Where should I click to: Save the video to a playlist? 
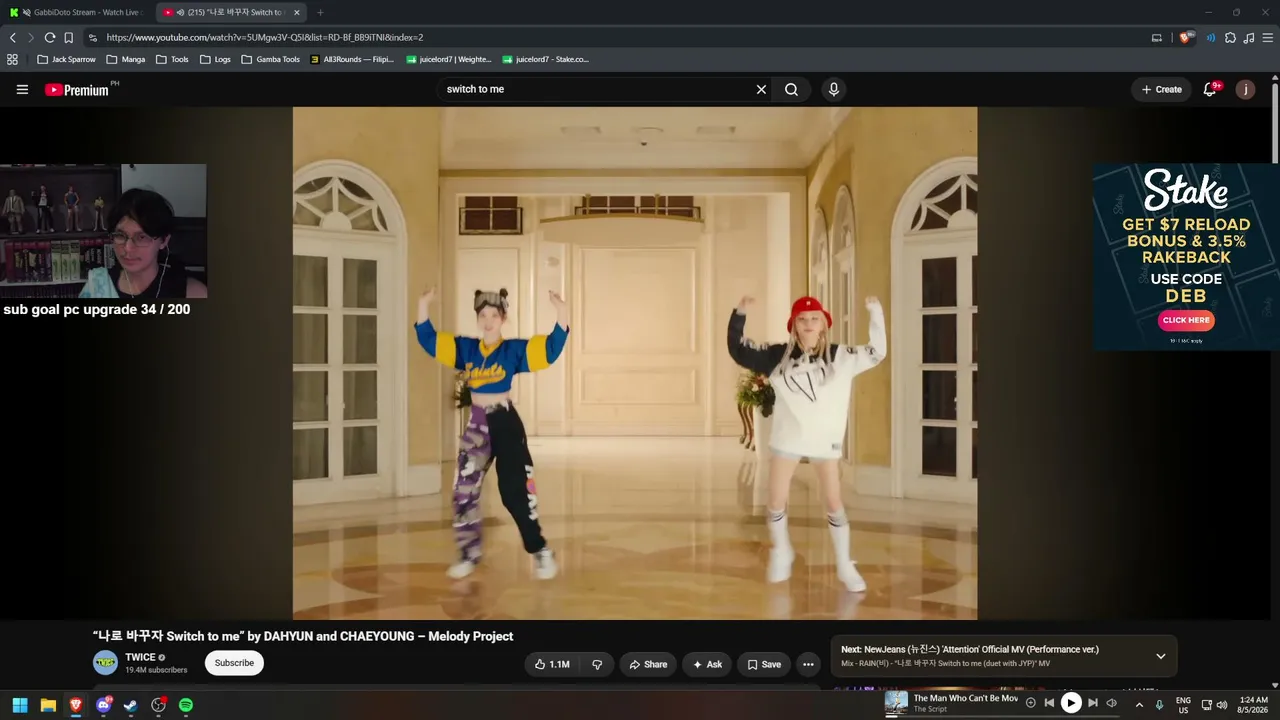point(764,664)
